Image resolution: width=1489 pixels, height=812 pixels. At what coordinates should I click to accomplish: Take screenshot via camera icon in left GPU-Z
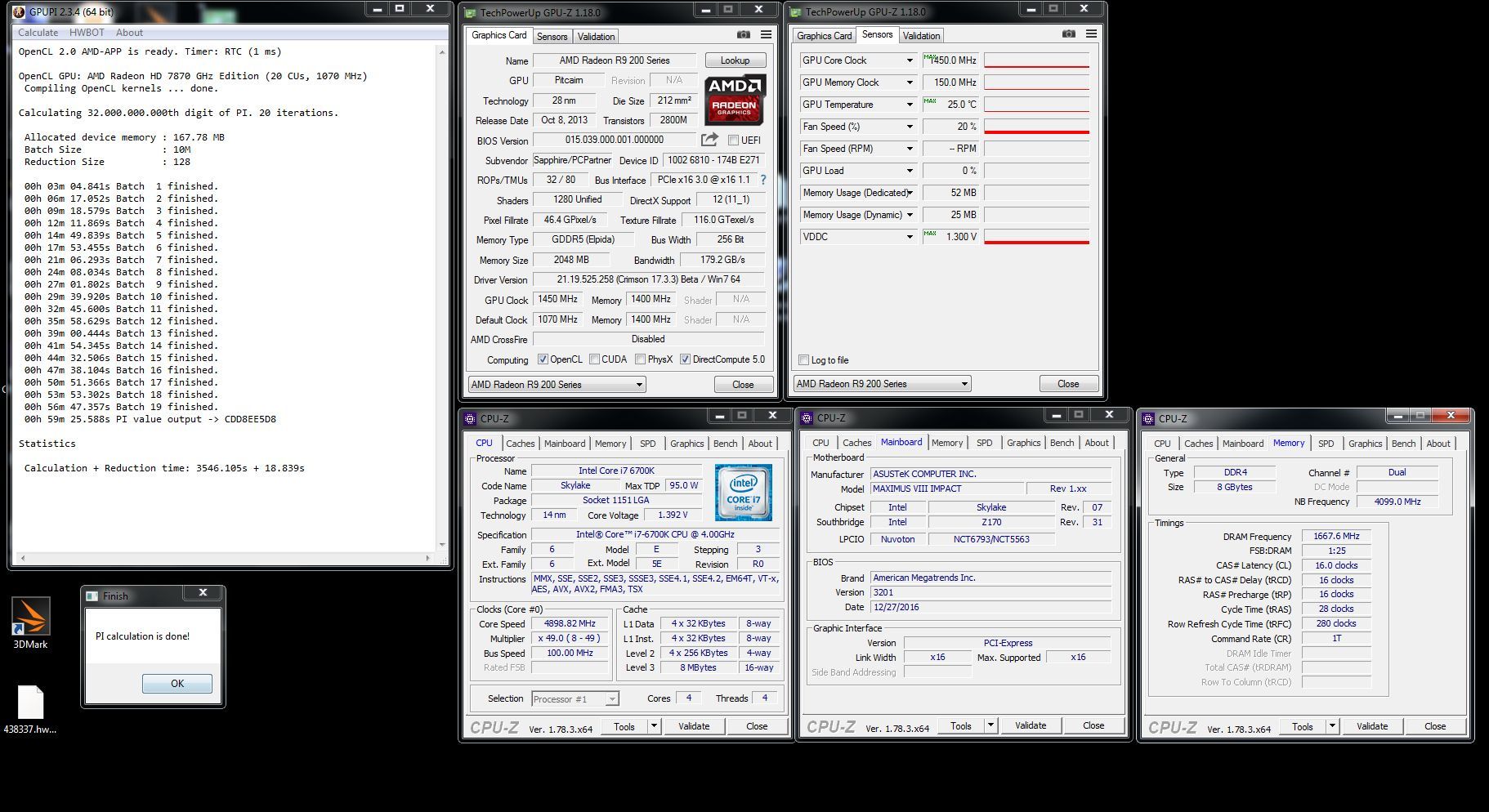click(x=743, y=35)
